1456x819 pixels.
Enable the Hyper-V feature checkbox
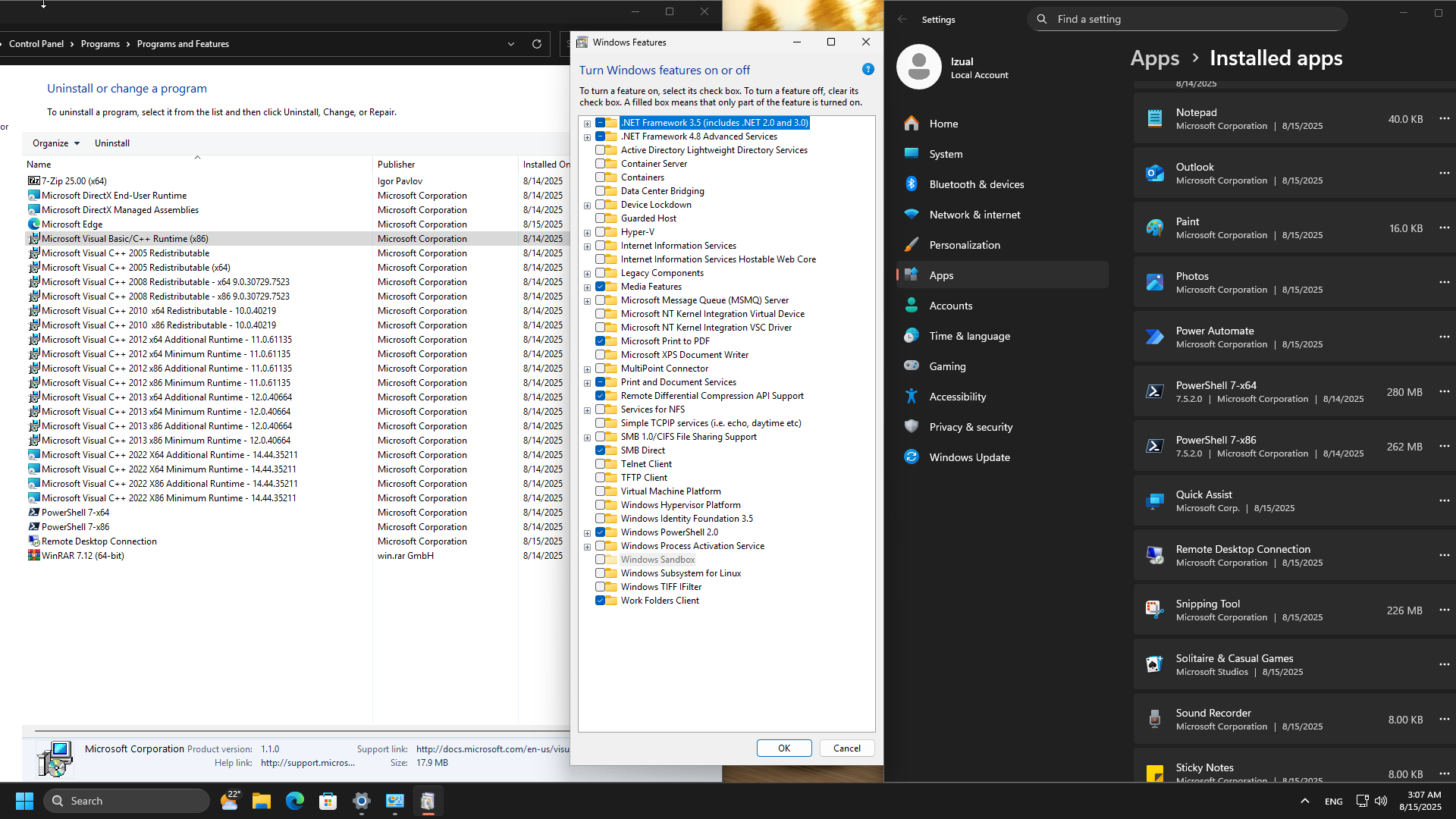pos(600,232)
